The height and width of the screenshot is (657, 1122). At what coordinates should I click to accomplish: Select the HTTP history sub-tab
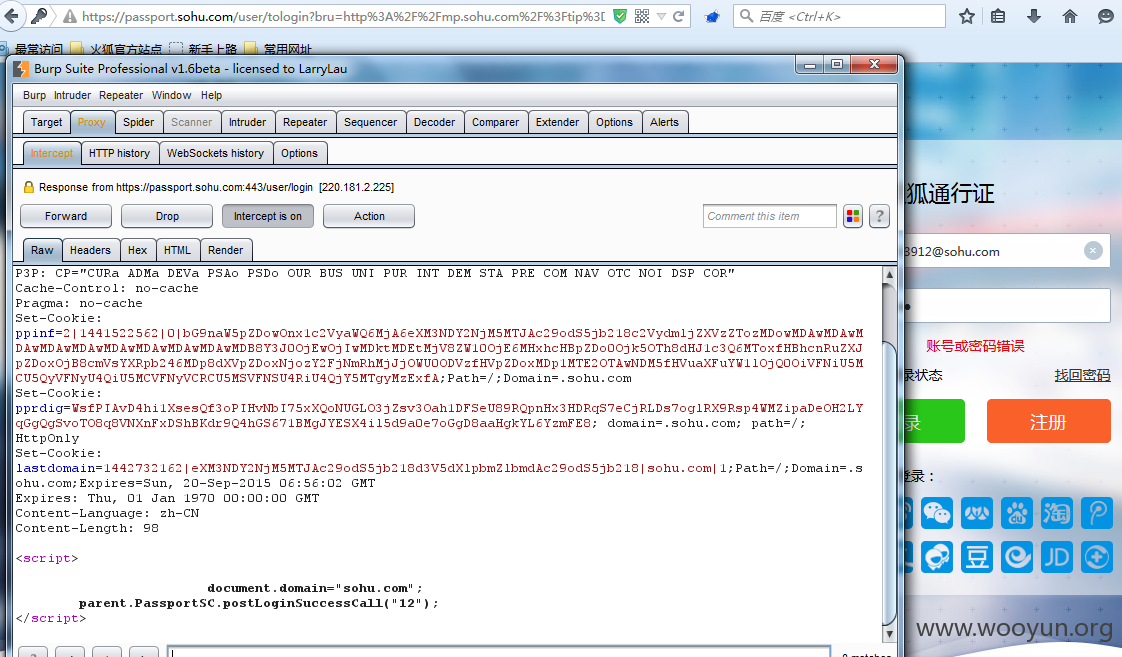(x=119, y=153)
